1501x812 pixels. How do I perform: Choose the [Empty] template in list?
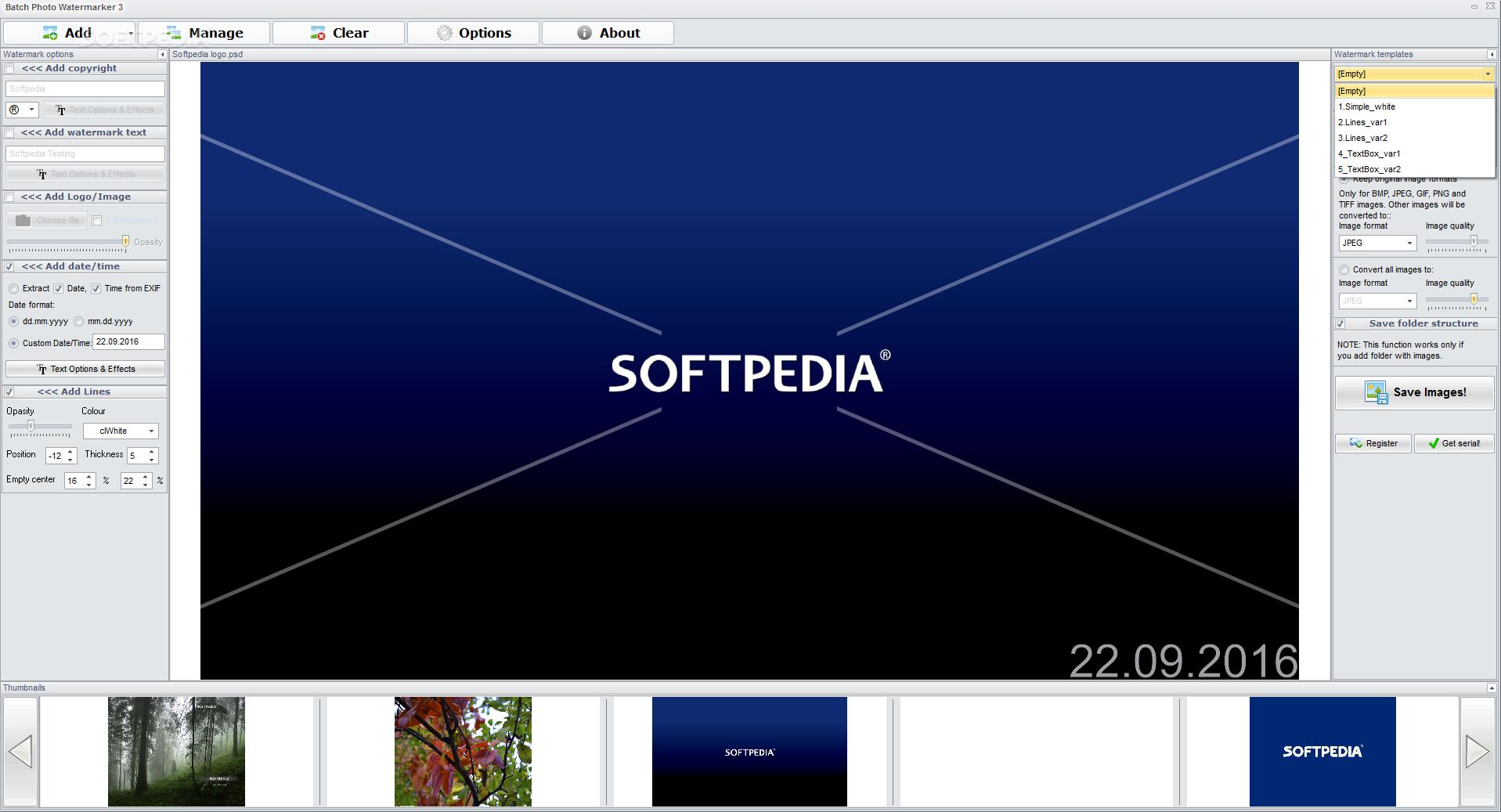tap(1415, 92)
